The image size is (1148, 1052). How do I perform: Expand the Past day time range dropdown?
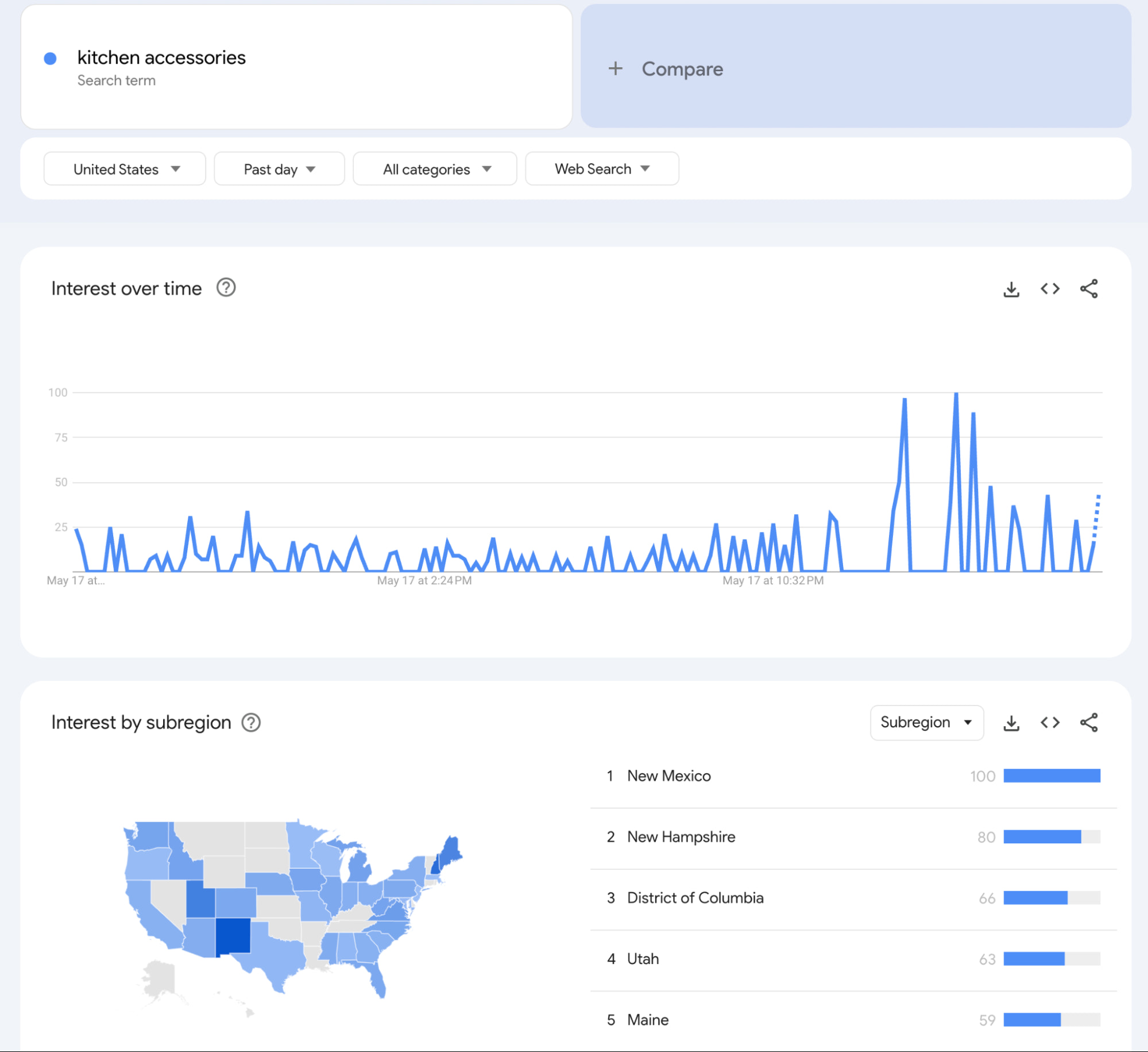click(279, 169)
